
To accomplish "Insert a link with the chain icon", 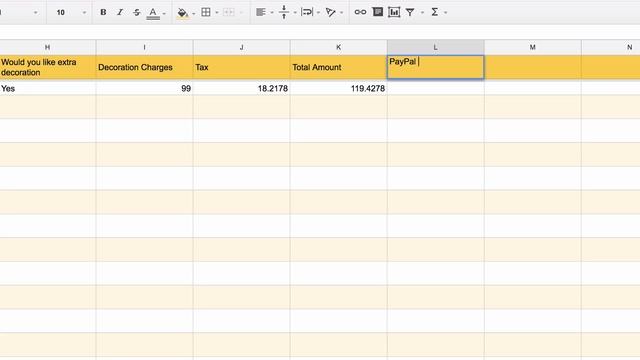I will coord(360,12).
